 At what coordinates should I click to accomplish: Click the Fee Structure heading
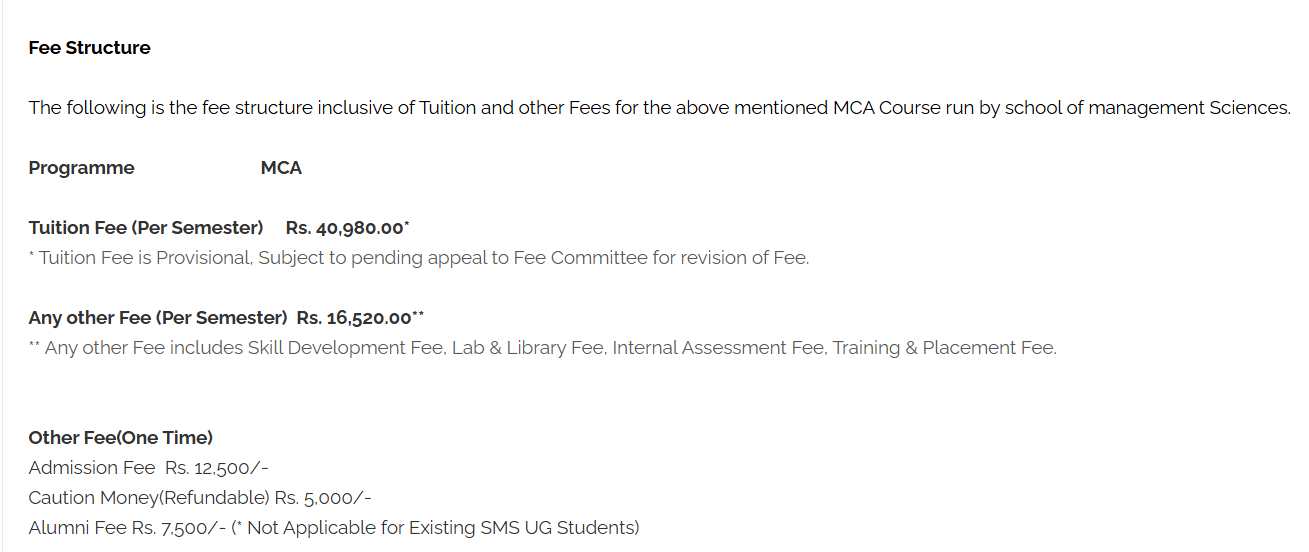(x=89, y=48)
